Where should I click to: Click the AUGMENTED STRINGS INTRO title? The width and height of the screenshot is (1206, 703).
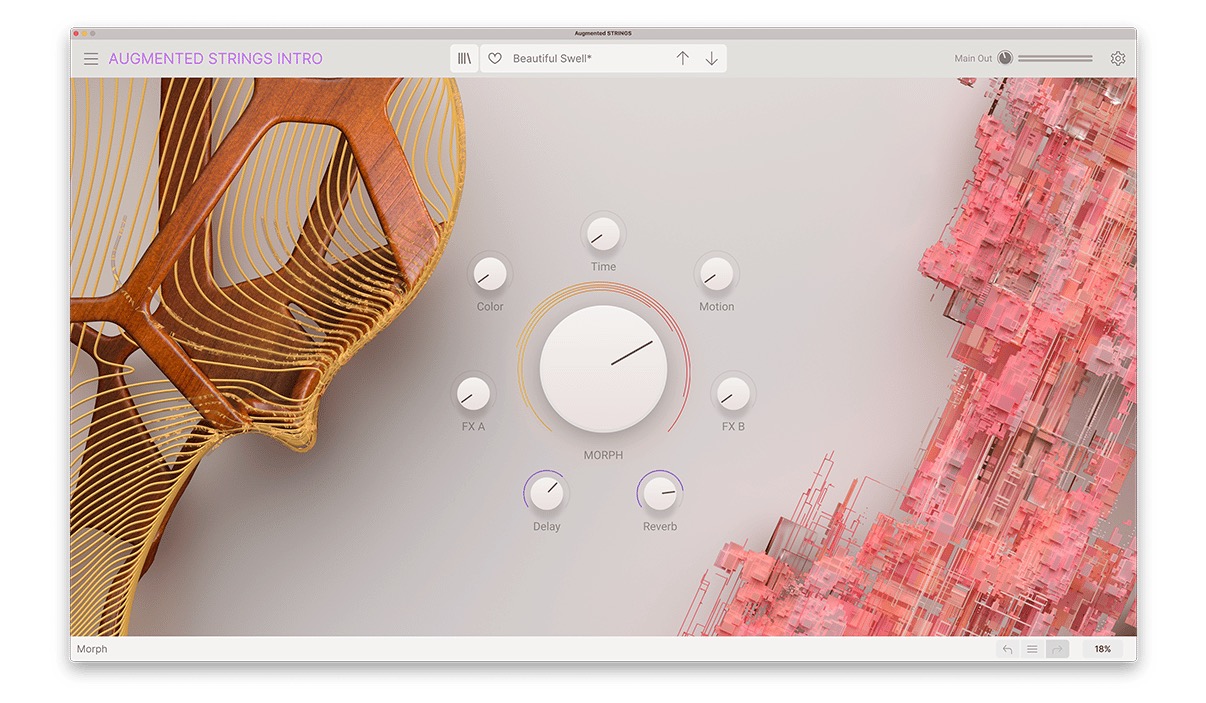click(216, 59)
